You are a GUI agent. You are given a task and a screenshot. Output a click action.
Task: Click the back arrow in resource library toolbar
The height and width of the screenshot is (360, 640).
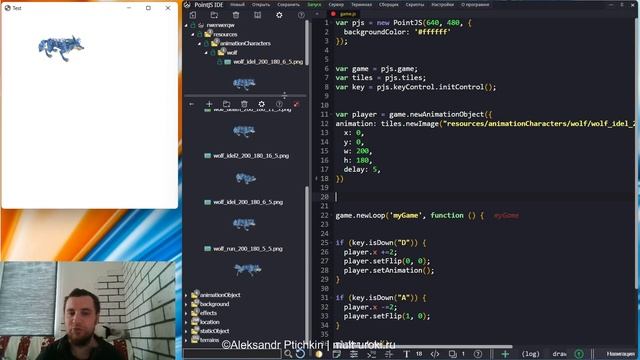click(191, 104)
